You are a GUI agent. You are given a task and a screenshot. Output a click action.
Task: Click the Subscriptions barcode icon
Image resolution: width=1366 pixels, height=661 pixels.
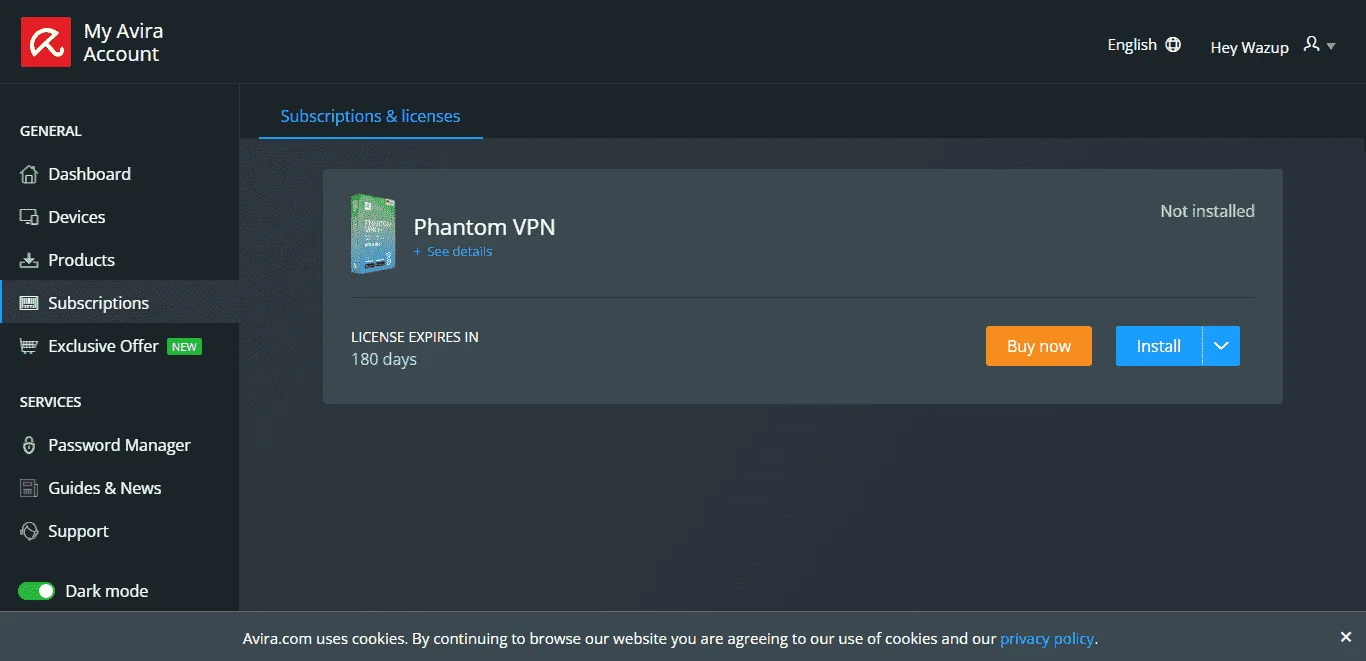point(29,303)
